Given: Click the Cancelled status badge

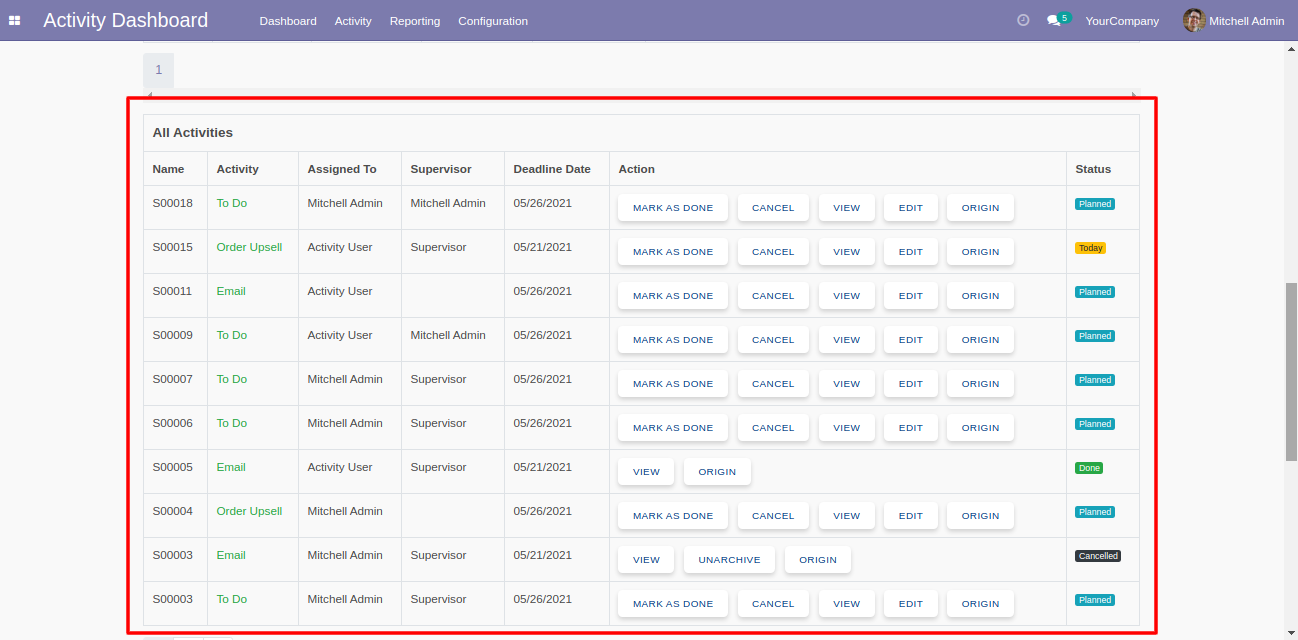Looking at the screenshot, I should point(1098,556).
